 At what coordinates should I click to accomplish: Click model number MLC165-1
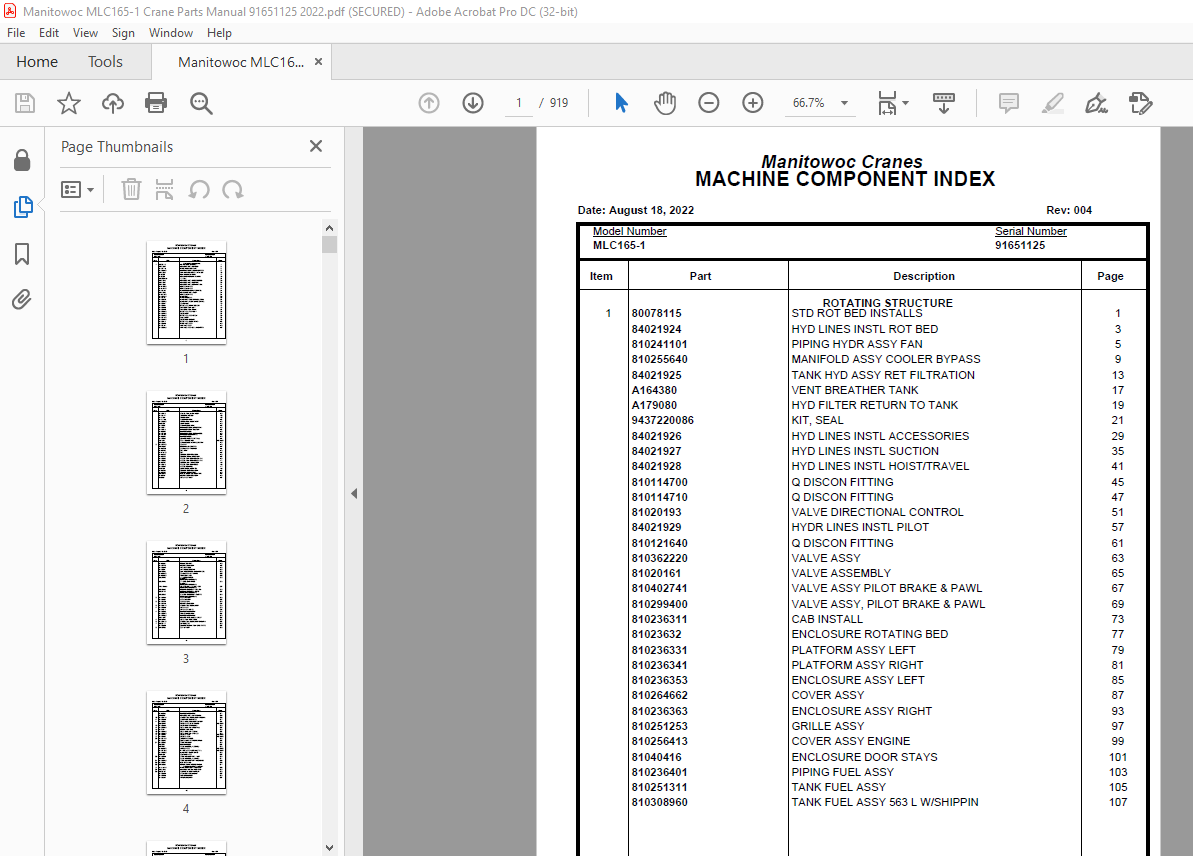[619, 245]
